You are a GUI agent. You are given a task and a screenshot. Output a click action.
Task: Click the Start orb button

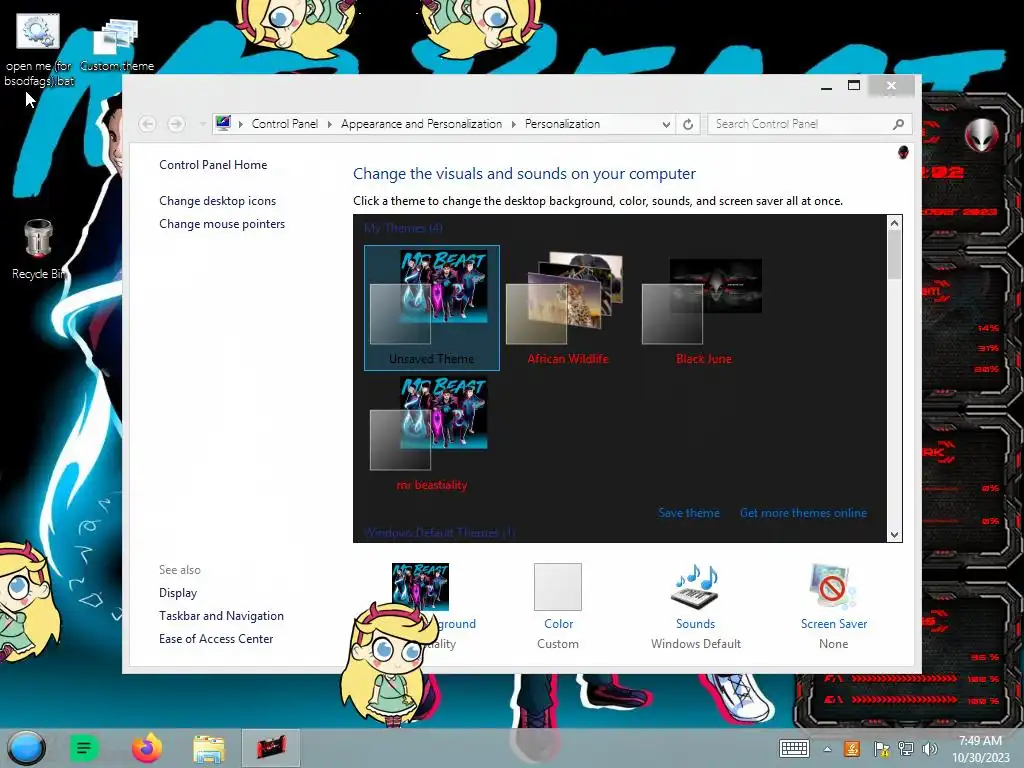pyautogui.click(x=27, y=748)
